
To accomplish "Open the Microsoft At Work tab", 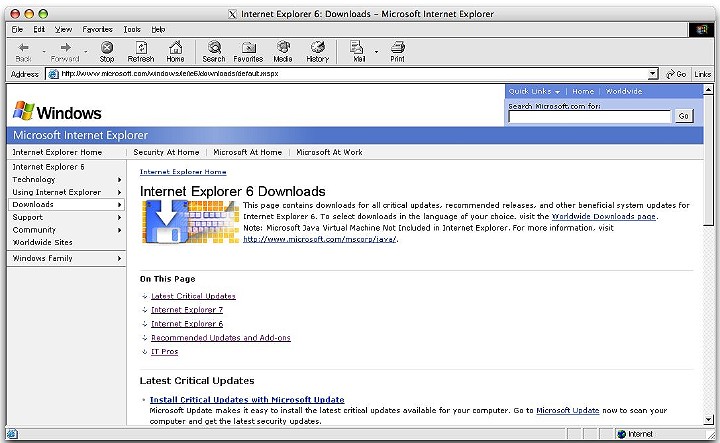I will click(329, 152).
